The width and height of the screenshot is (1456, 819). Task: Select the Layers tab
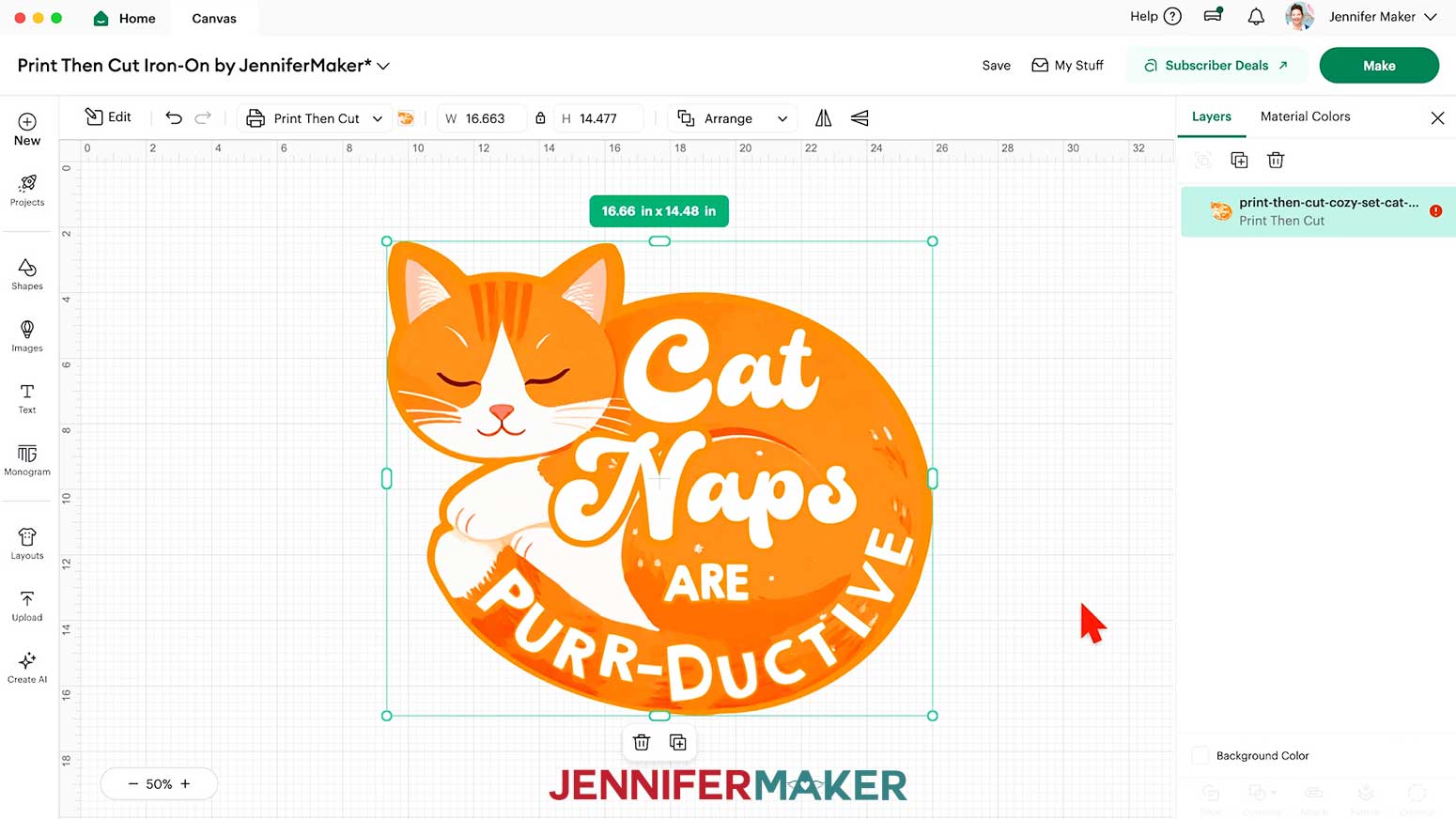coord(1211,116)
